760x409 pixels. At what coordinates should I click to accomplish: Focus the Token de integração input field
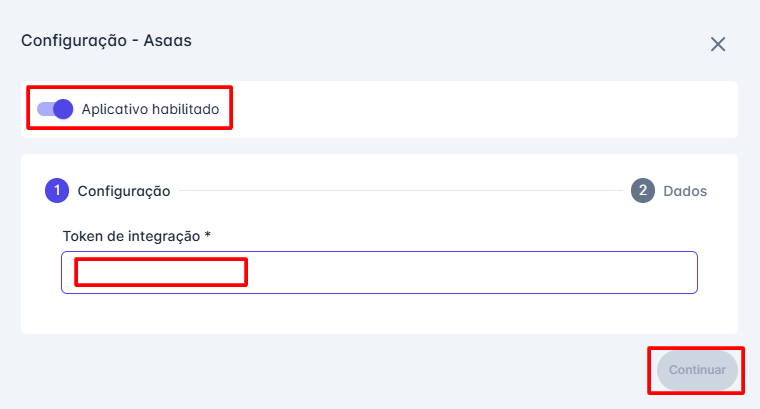379,272
